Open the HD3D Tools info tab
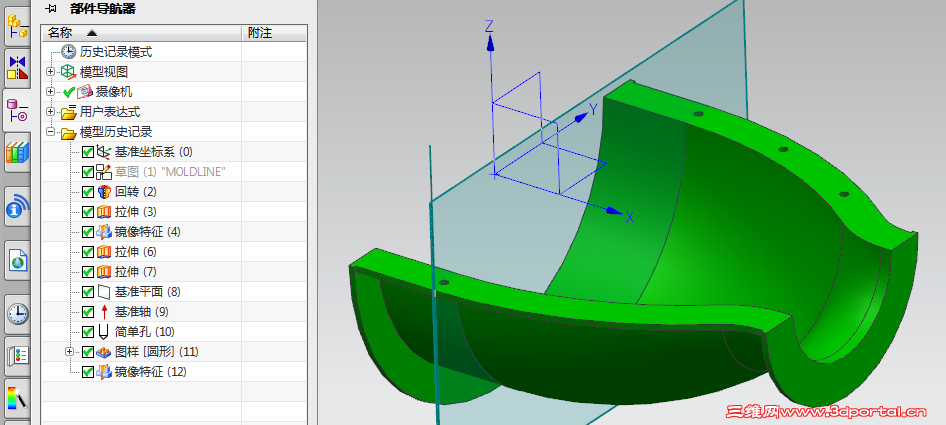946x425 pixels. click(x=18, y=206)
